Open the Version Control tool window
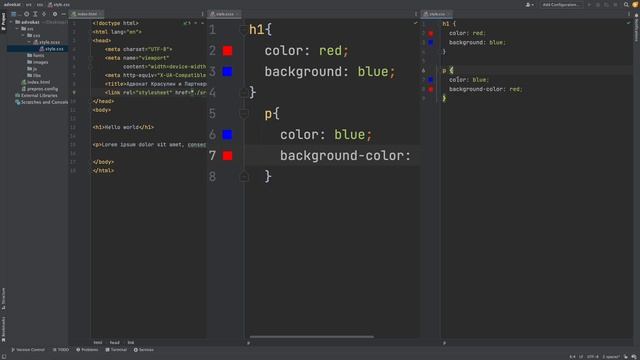 pos(28,350)
